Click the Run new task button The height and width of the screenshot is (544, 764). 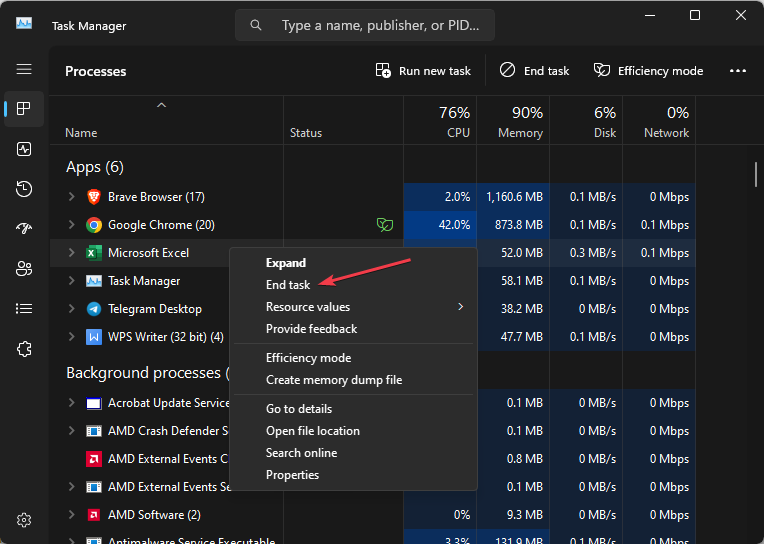click(423, 71)
